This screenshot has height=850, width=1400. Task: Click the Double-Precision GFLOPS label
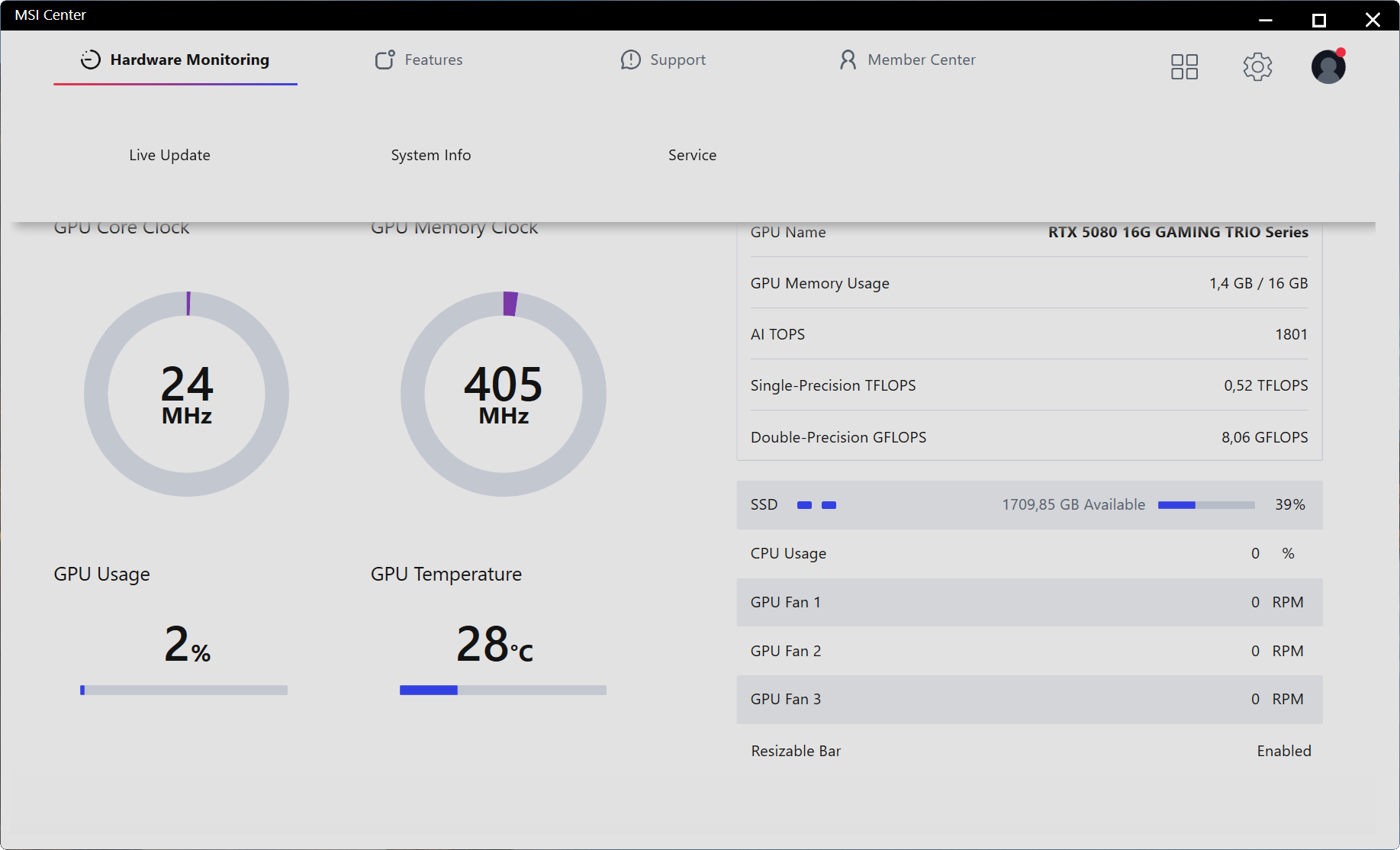pyautogui.click(x=838, y=437)
